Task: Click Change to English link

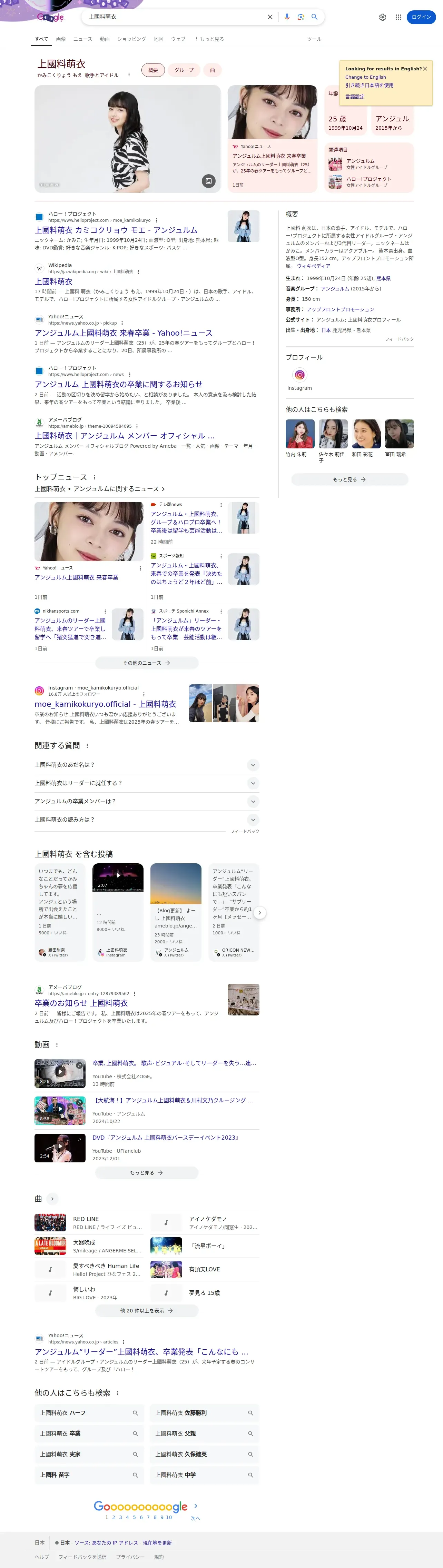Action: pyautogui.click(x=366, y=77)
